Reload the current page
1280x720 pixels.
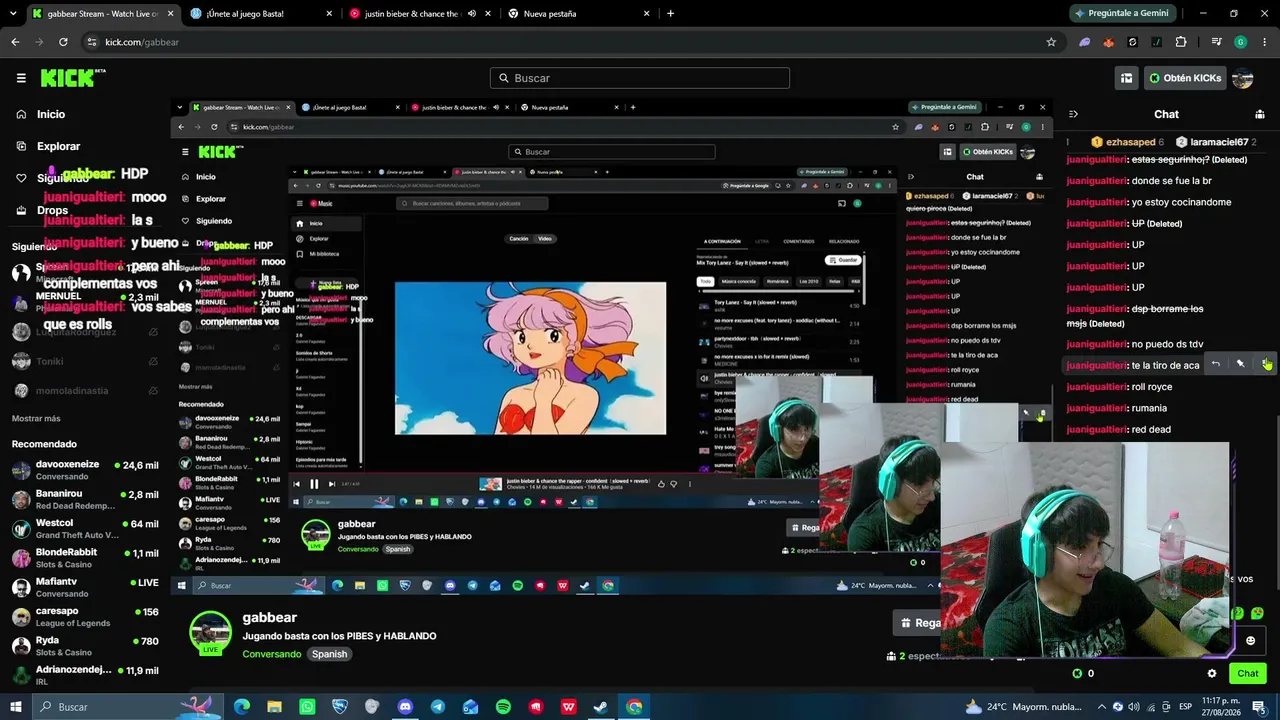point(63,42)
